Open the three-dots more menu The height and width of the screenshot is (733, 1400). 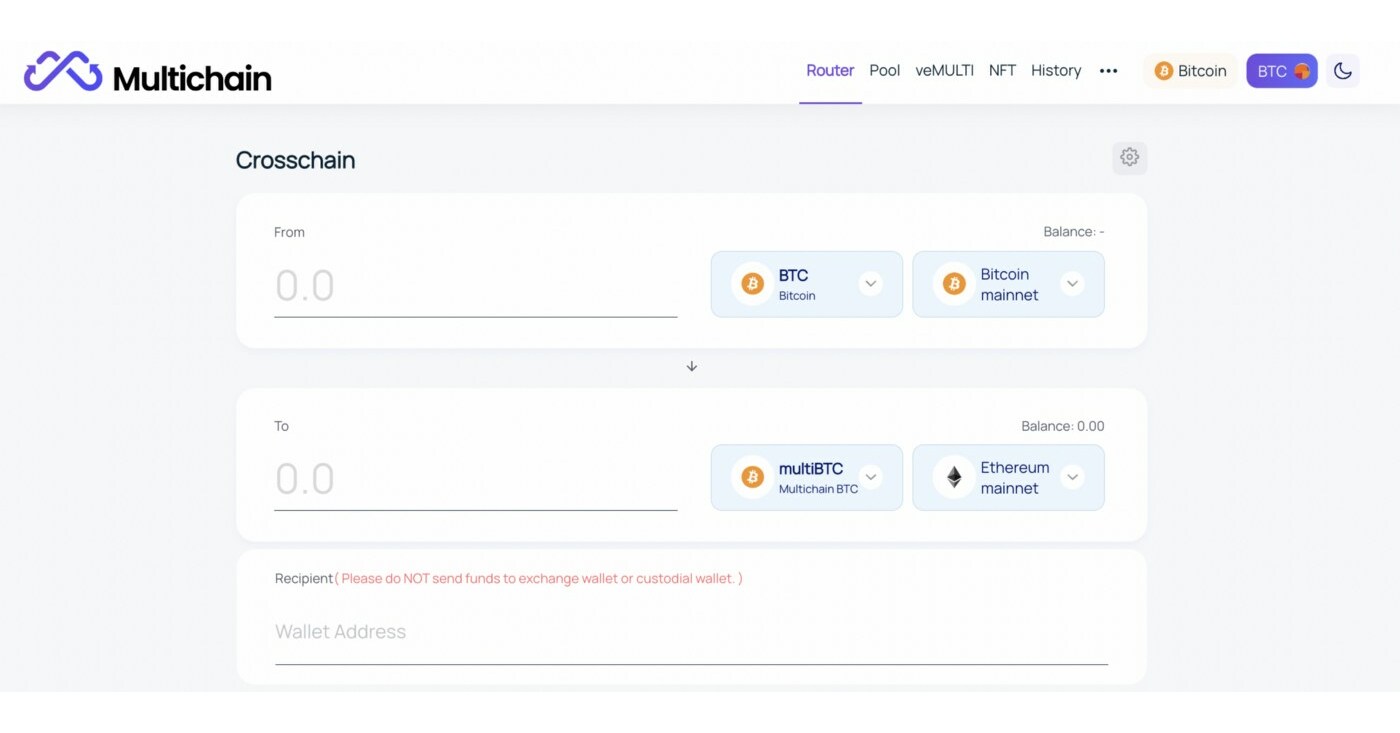(1108, 71)
